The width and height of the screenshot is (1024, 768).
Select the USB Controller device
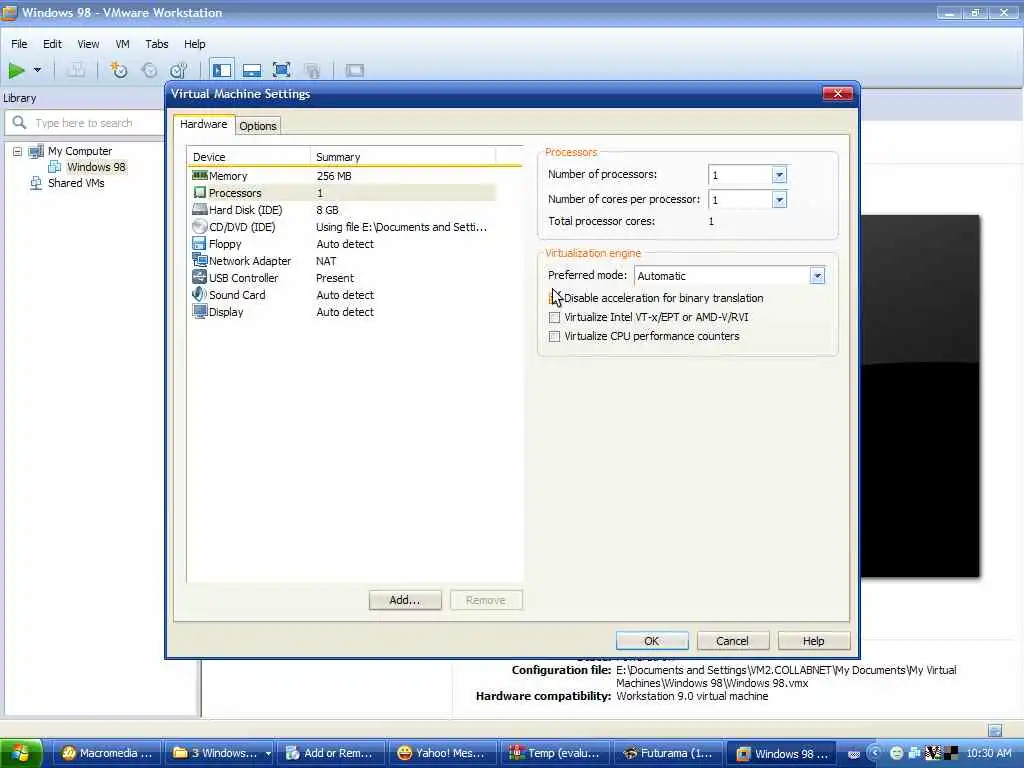[x=344, y=278]
